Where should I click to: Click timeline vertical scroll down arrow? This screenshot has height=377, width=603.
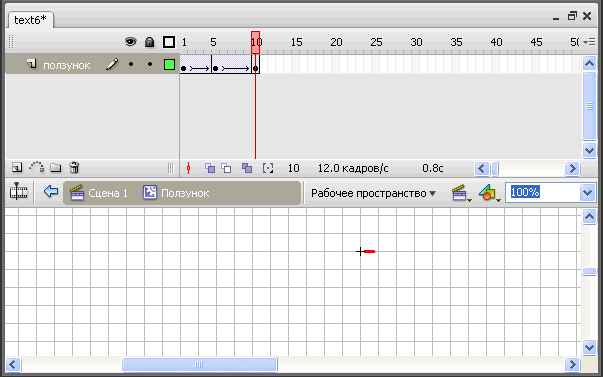589,150
